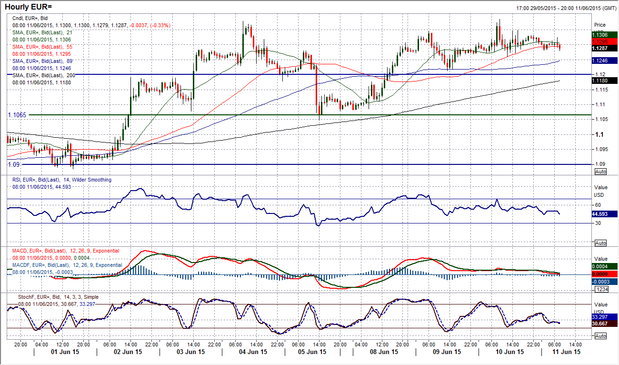Screen dimensions: 619x365
Task: Select the 89-period SMA legend label
Action: [42, 61]
